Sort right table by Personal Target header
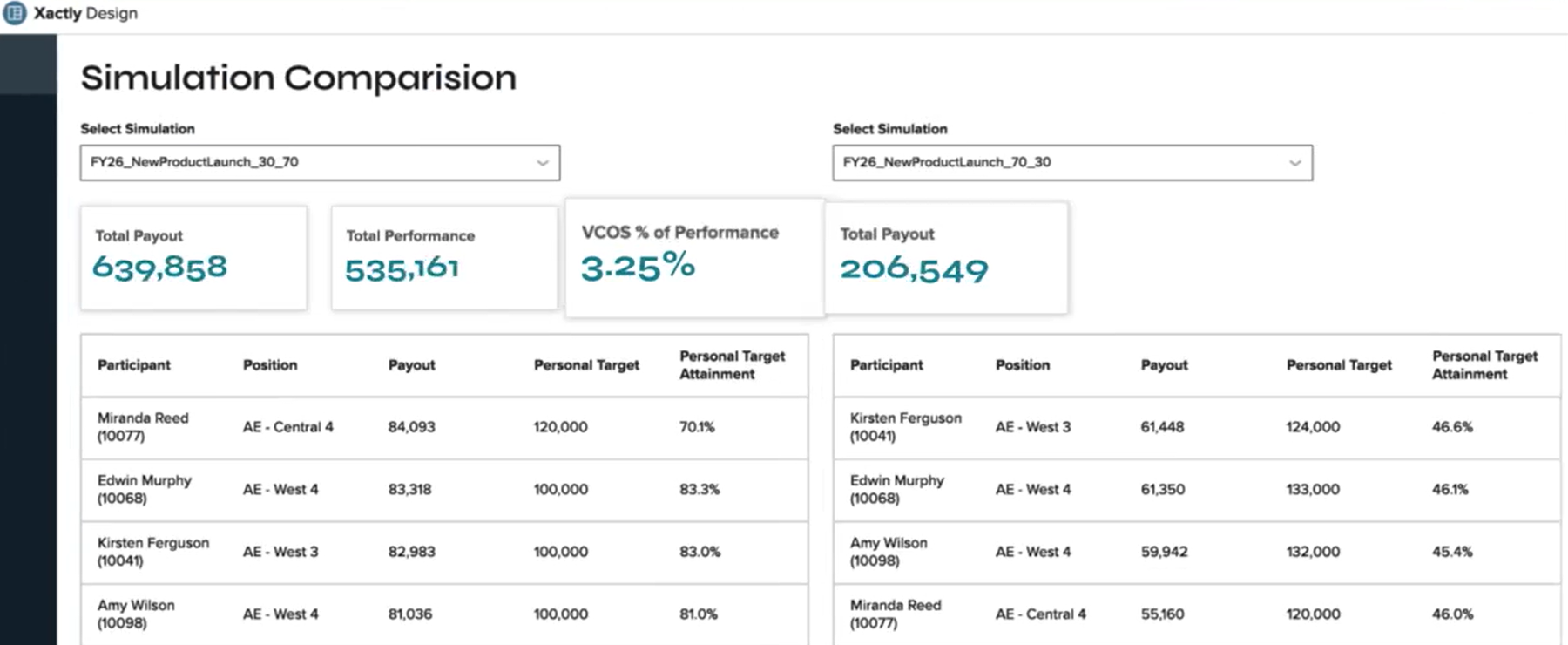Viewport: 1568px width, 645px height. pos(1339,365)
